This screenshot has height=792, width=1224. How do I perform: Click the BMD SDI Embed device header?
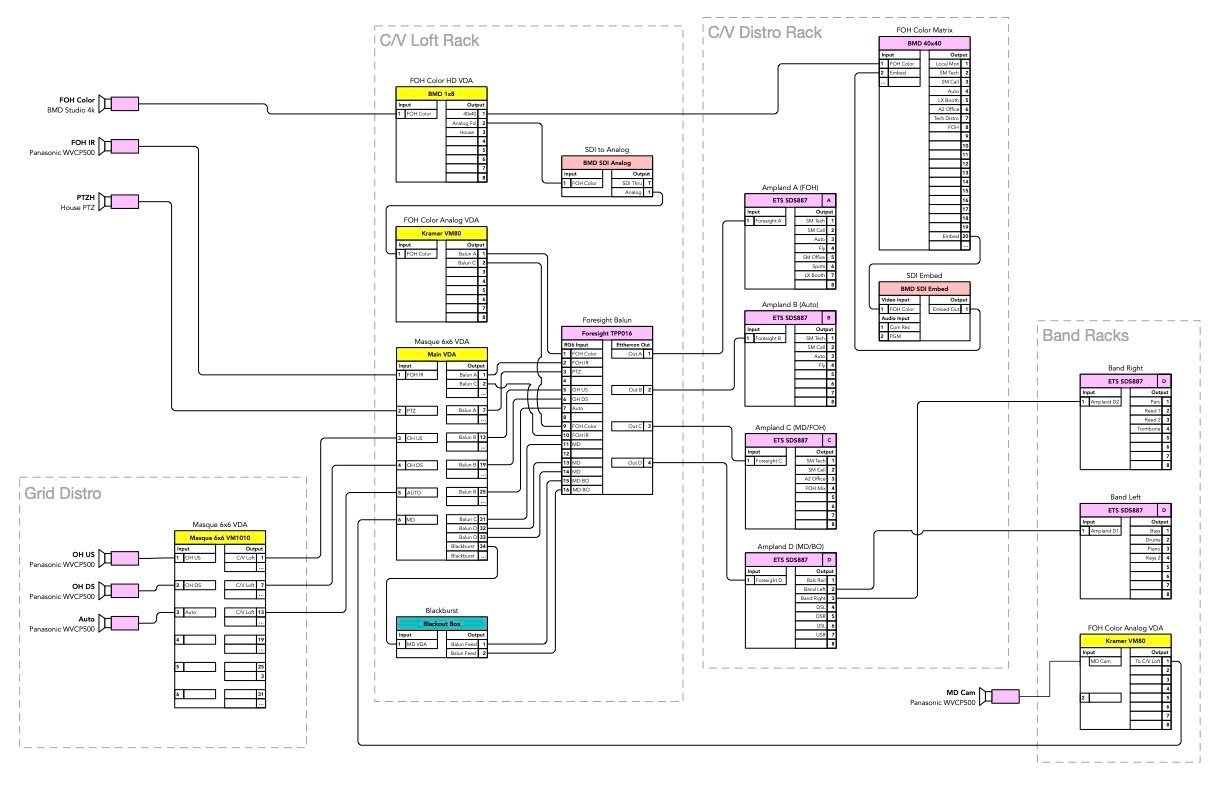click(924, 288)
